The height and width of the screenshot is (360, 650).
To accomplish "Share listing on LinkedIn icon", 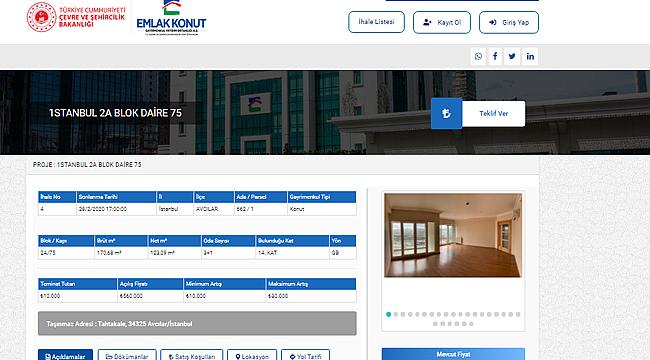I will click(x=530, y=56).
